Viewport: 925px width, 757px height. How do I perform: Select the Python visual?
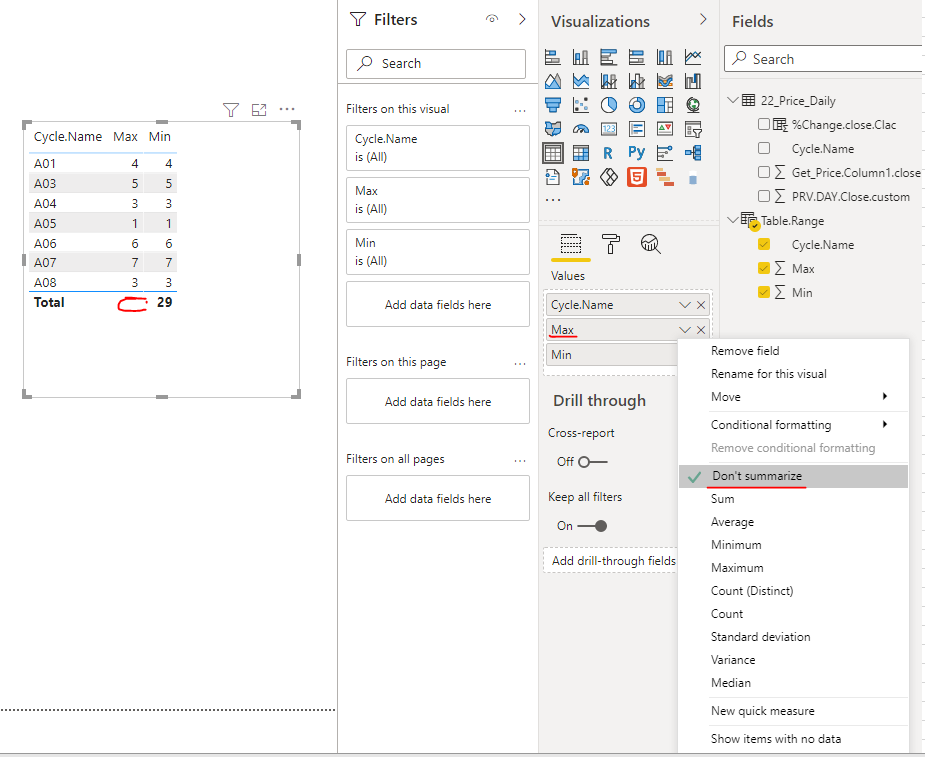637,153
